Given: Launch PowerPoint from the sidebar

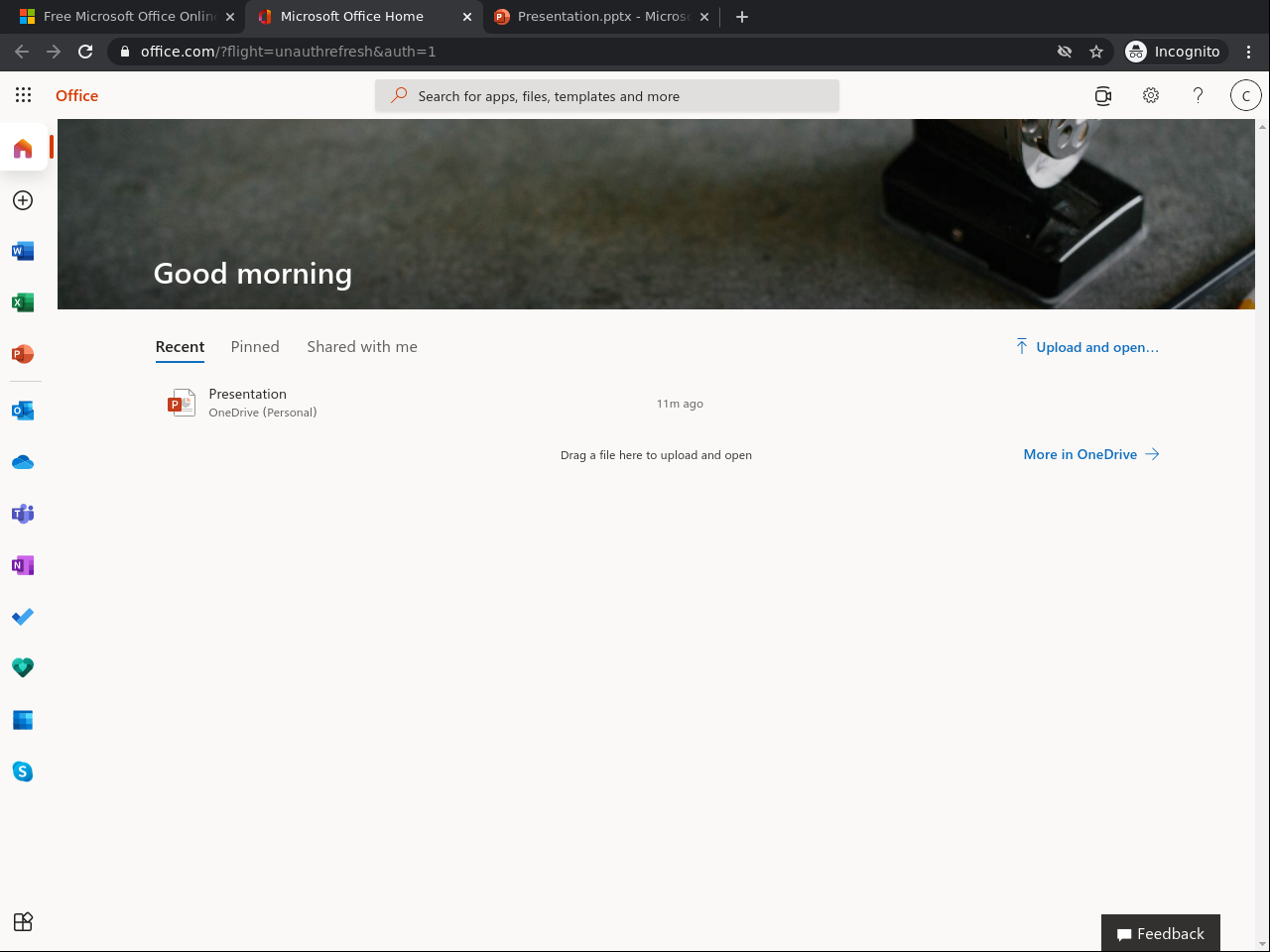Looking at the screenshot, I should coord(23,354).
